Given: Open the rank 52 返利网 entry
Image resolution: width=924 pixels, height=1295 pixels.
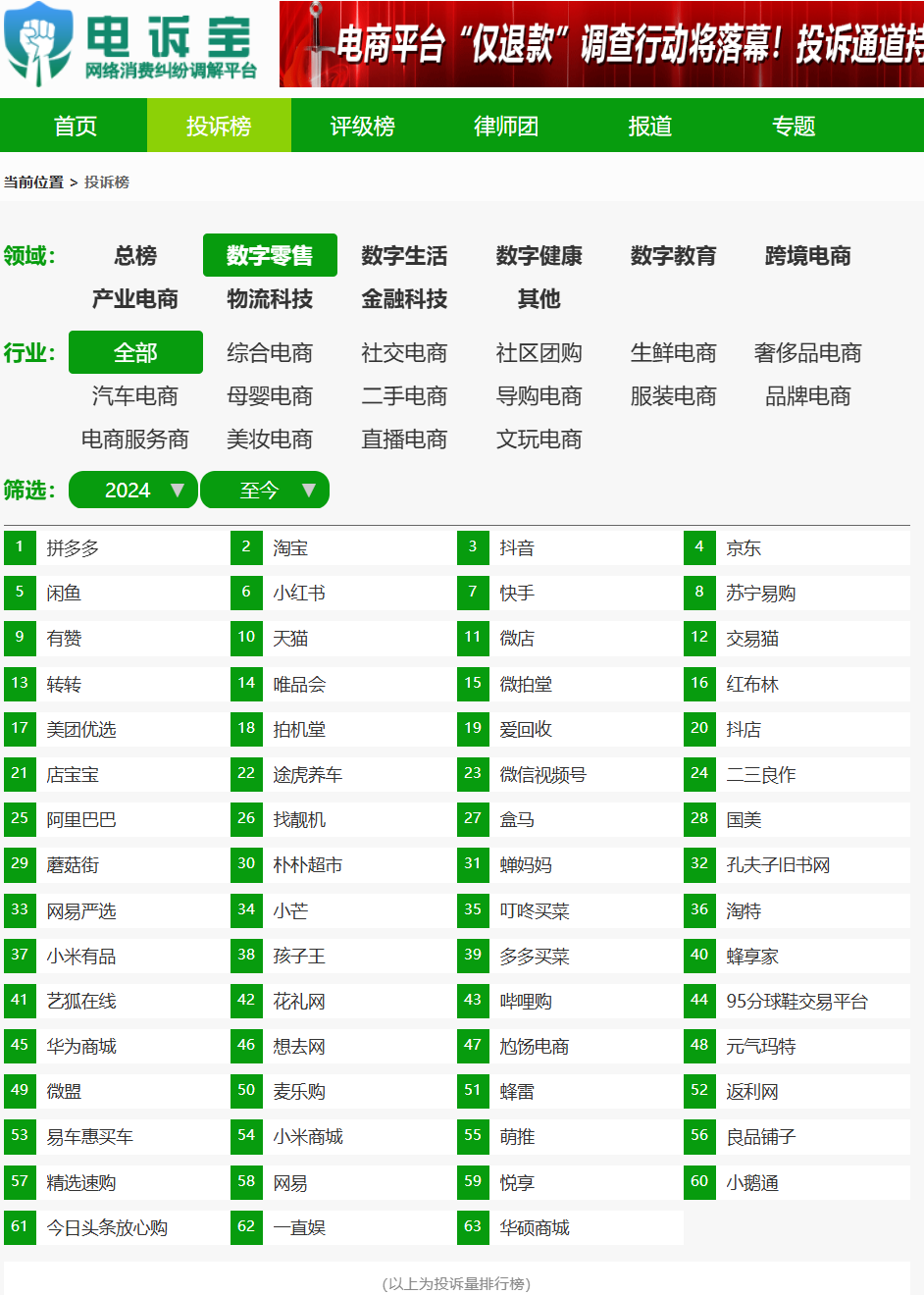Looking at the screenshot, I should [x=796, y=1091].
